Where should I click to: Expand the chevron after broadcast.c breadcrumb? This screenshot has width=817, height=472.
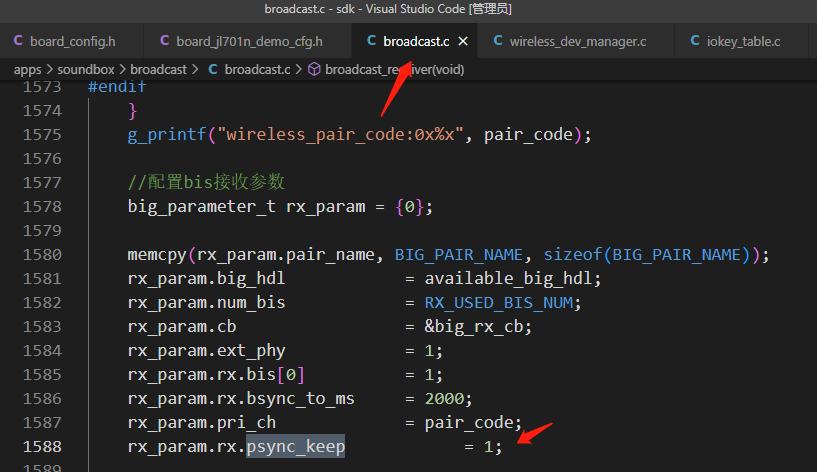click(x=299, y=69)
